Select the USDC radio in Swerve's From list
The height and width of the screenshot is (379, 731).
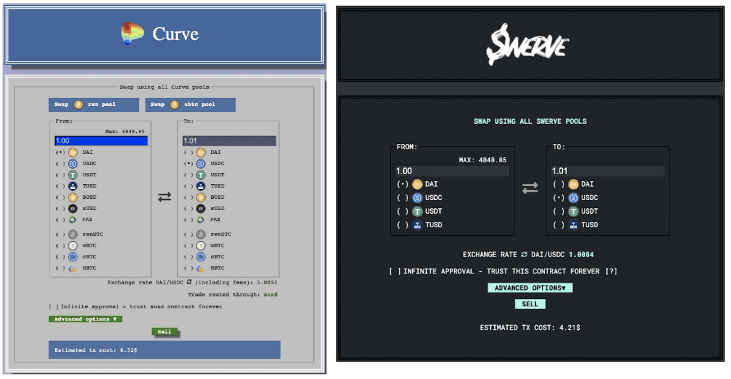[402, 198]
